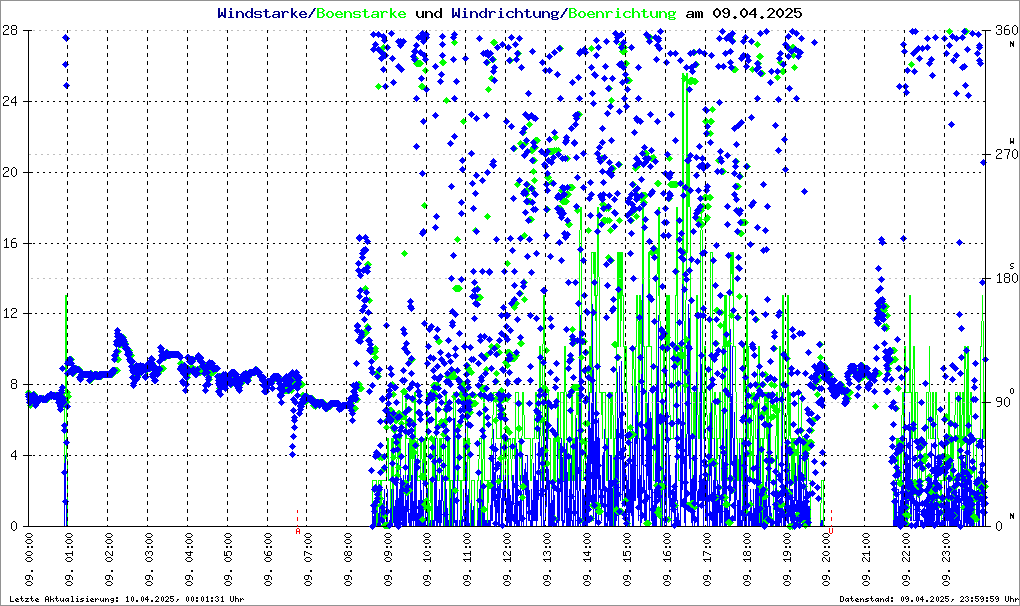Select the wind speed axis label 16
This screenshot has width=1020, height=606.
click(9, 243)
